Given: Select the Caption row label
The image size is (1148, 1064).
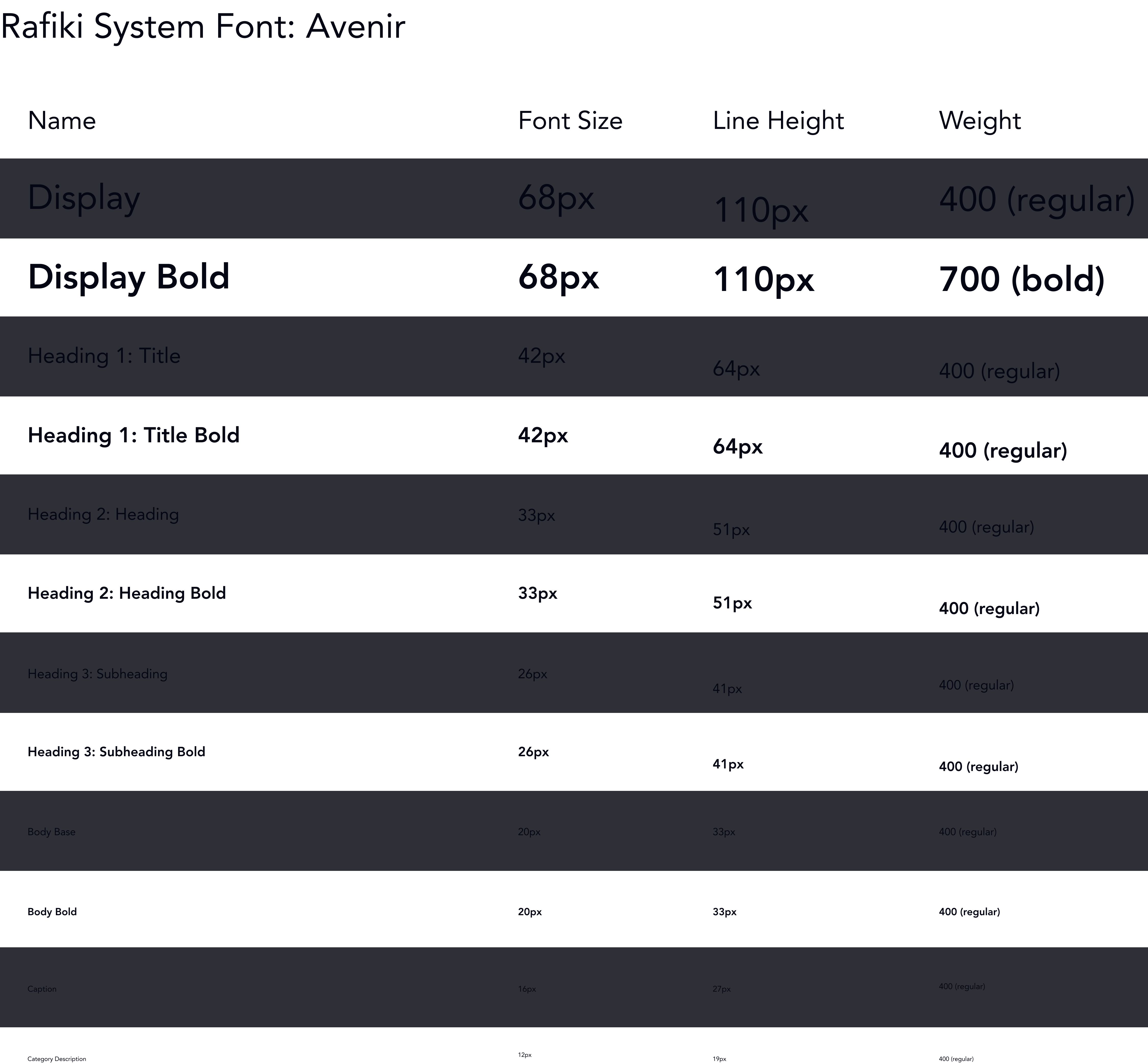Looking at the screenshot, I should click(42, 989).
